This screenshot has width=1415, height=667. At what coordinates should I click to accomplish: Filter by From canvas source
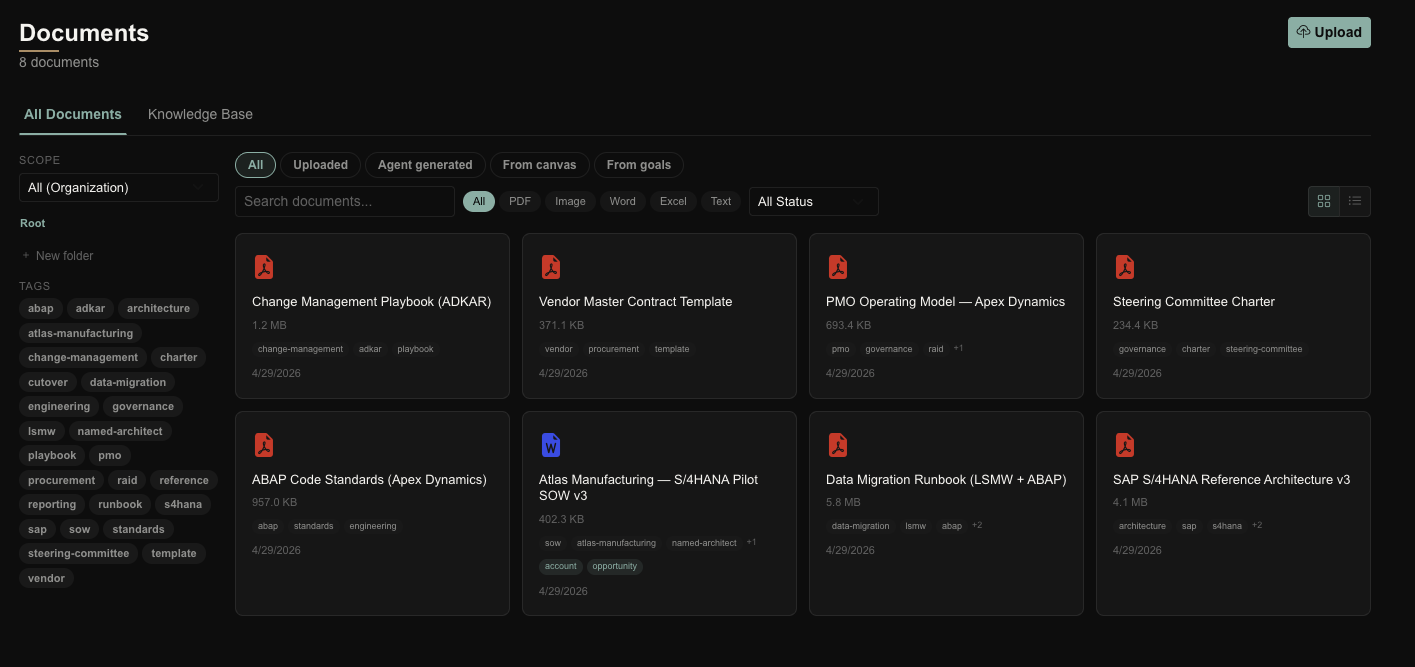(x=540, y=165)
